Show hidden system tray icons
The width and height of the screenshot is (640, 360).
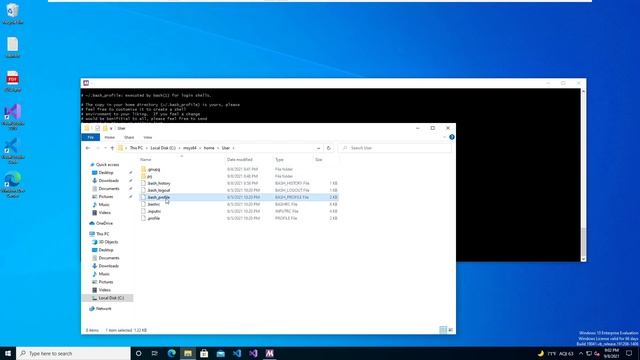581,353
